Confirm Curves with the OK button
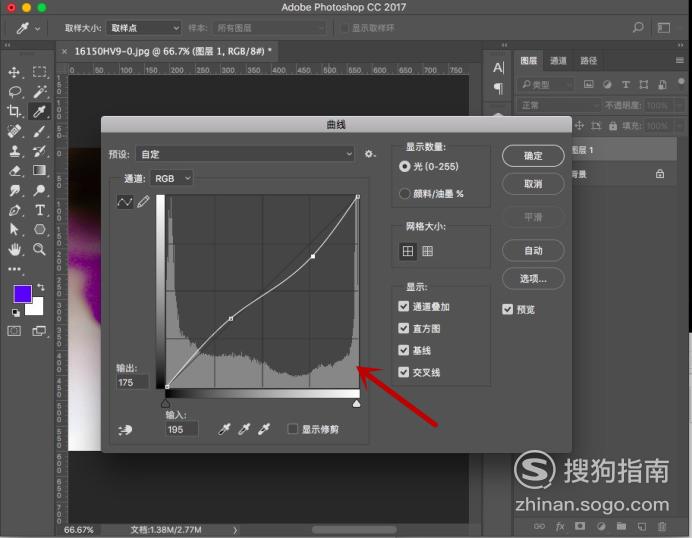 tap(533, 156)
